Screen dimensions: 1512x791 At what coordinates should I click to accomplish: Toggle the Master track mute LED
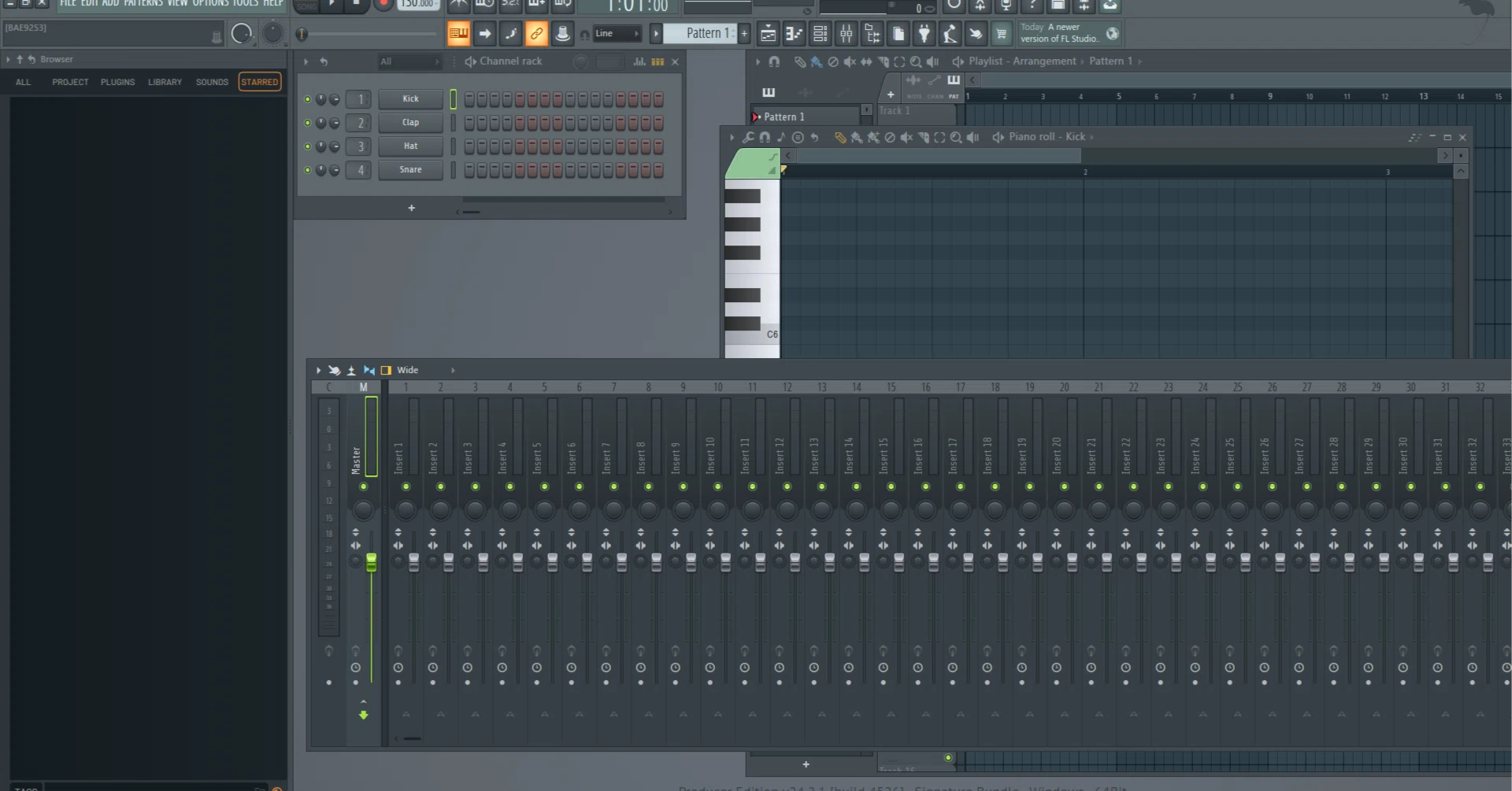click(x=363, y=487)
